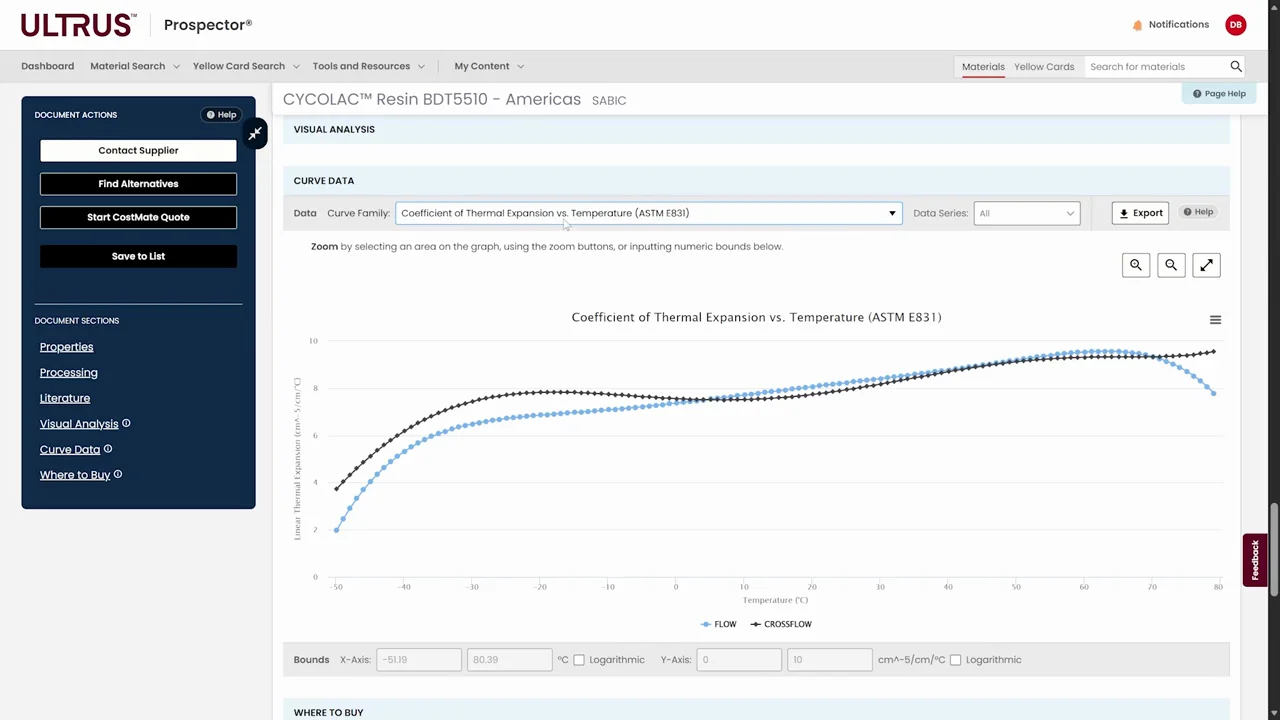Expand the My Content menu
This screenshot has width=1280, height=720.
pyautogui.click(x=489, y=66)
